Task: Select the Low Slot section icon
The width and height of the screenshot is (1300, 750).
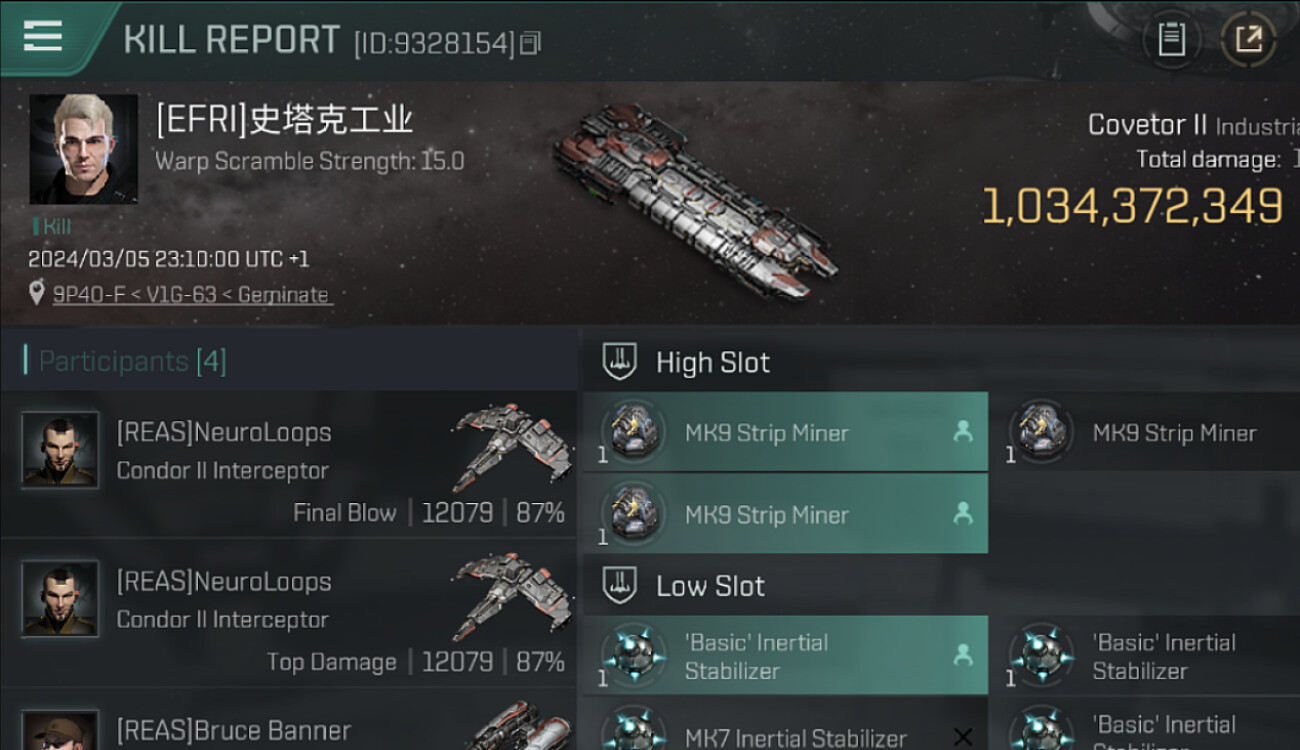Action: coord(620,586)
